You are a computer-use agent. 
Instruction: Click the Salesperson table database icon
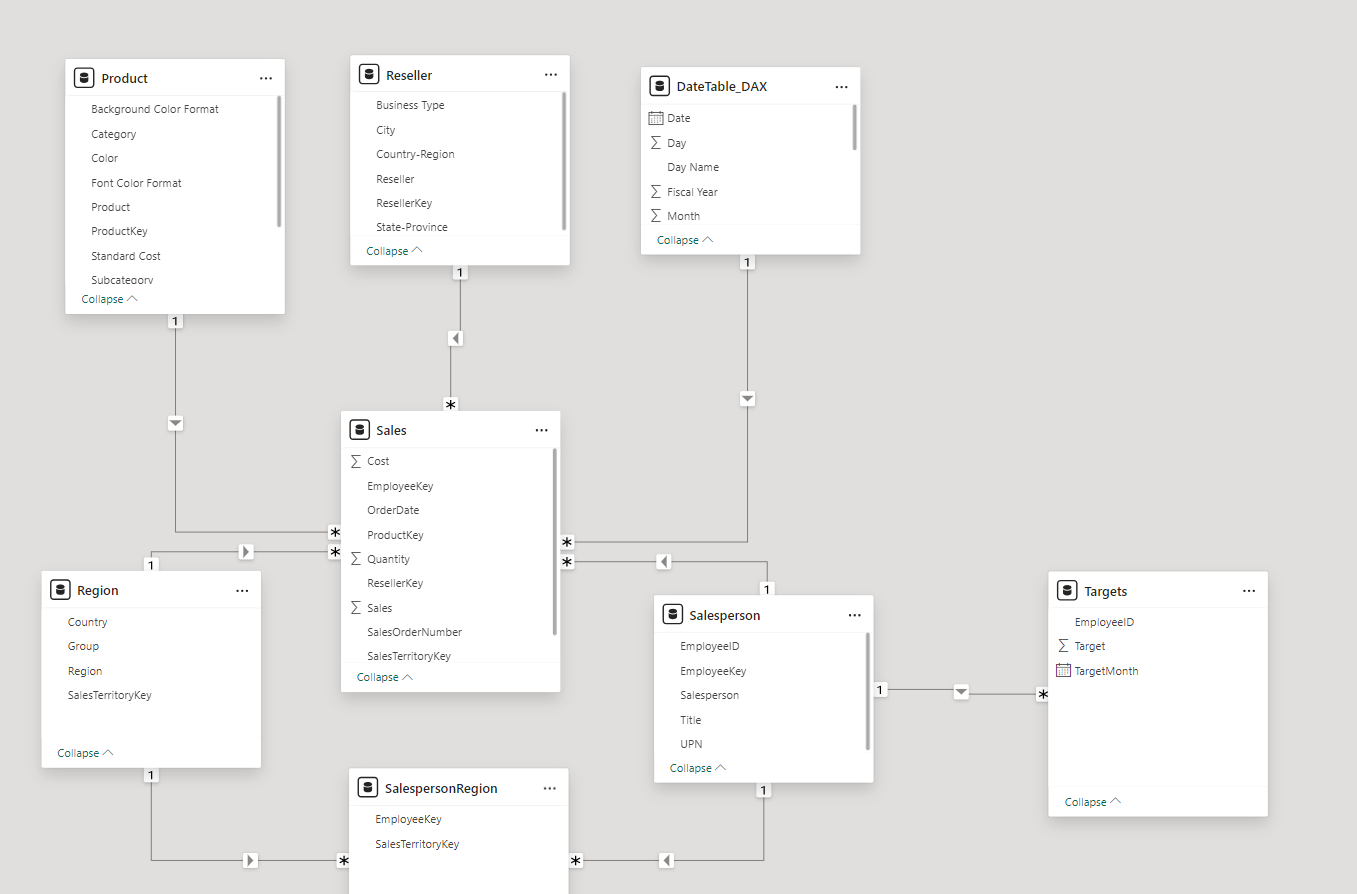672,615
